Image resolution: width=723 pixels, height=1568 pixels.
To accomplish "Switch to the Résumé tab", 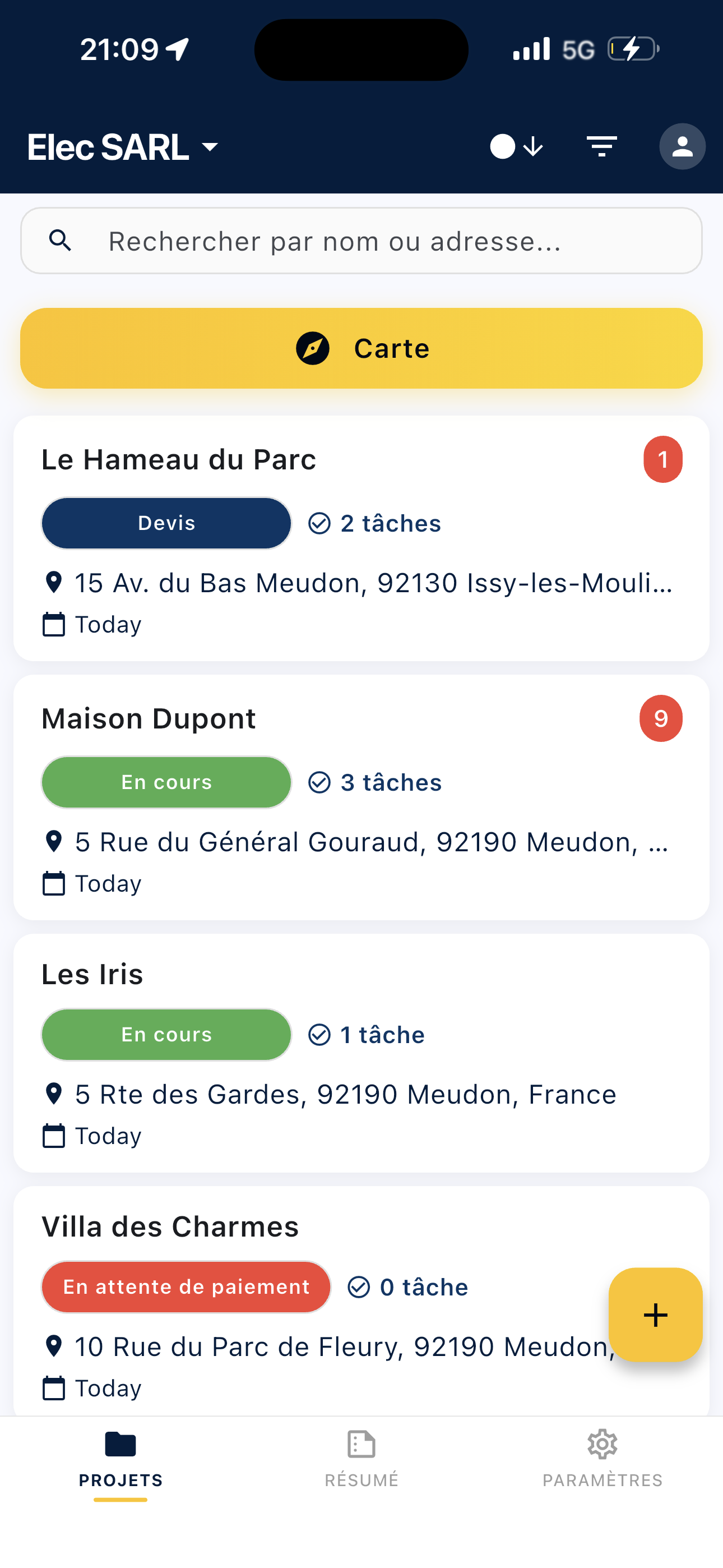I will (x=361, y=1458).
